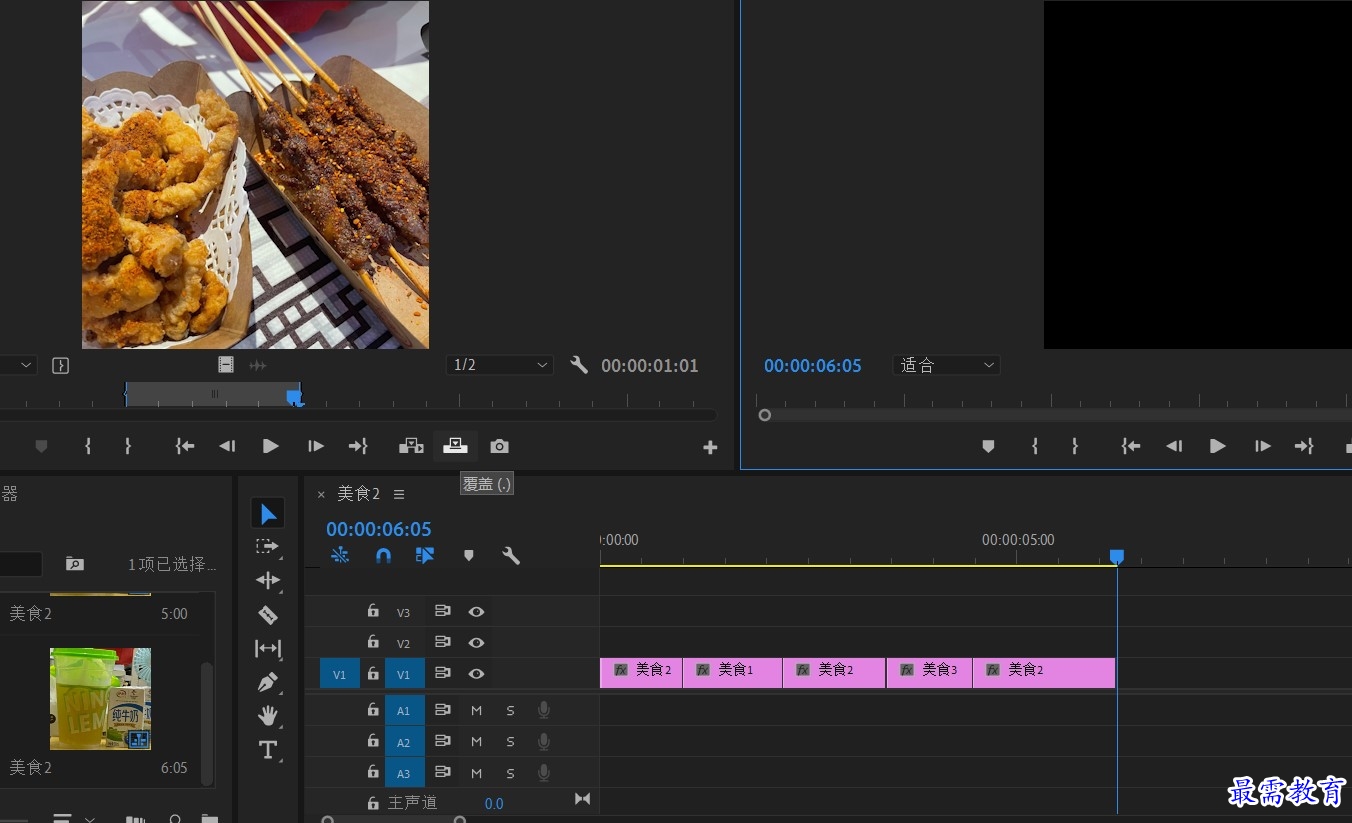Open the 美食2 timeline panel menu
The image size is (1352, 823).
tap(399, 494)
